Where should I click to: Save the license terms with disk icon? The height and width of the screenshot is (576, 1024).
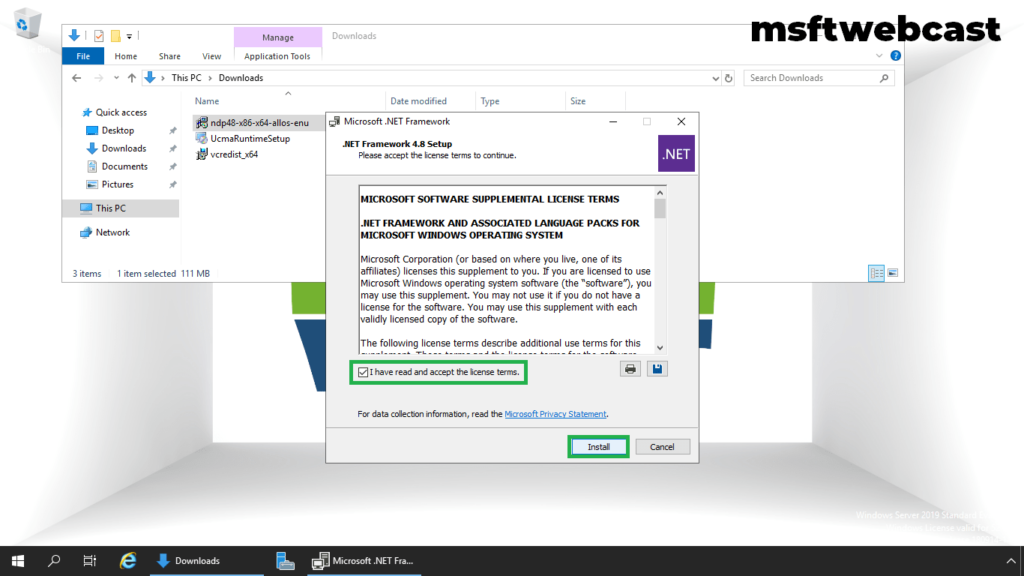(x=657, y=369)
